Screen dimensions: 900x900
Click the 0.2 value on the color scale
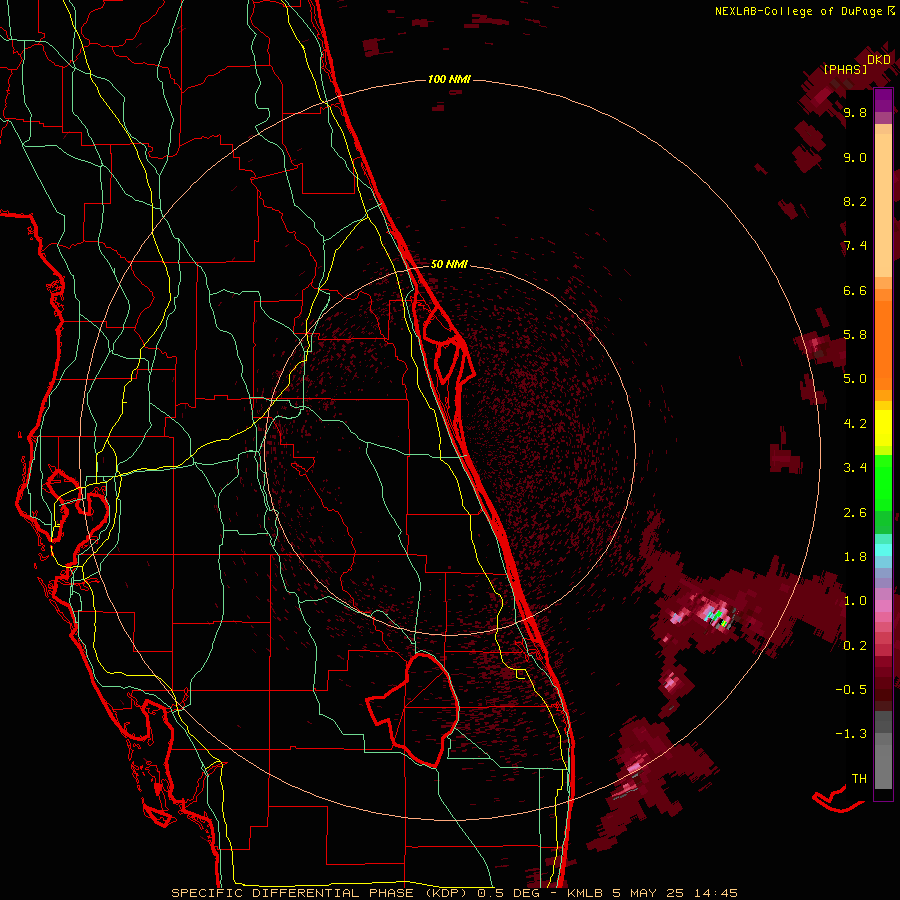tap(855, 646)
